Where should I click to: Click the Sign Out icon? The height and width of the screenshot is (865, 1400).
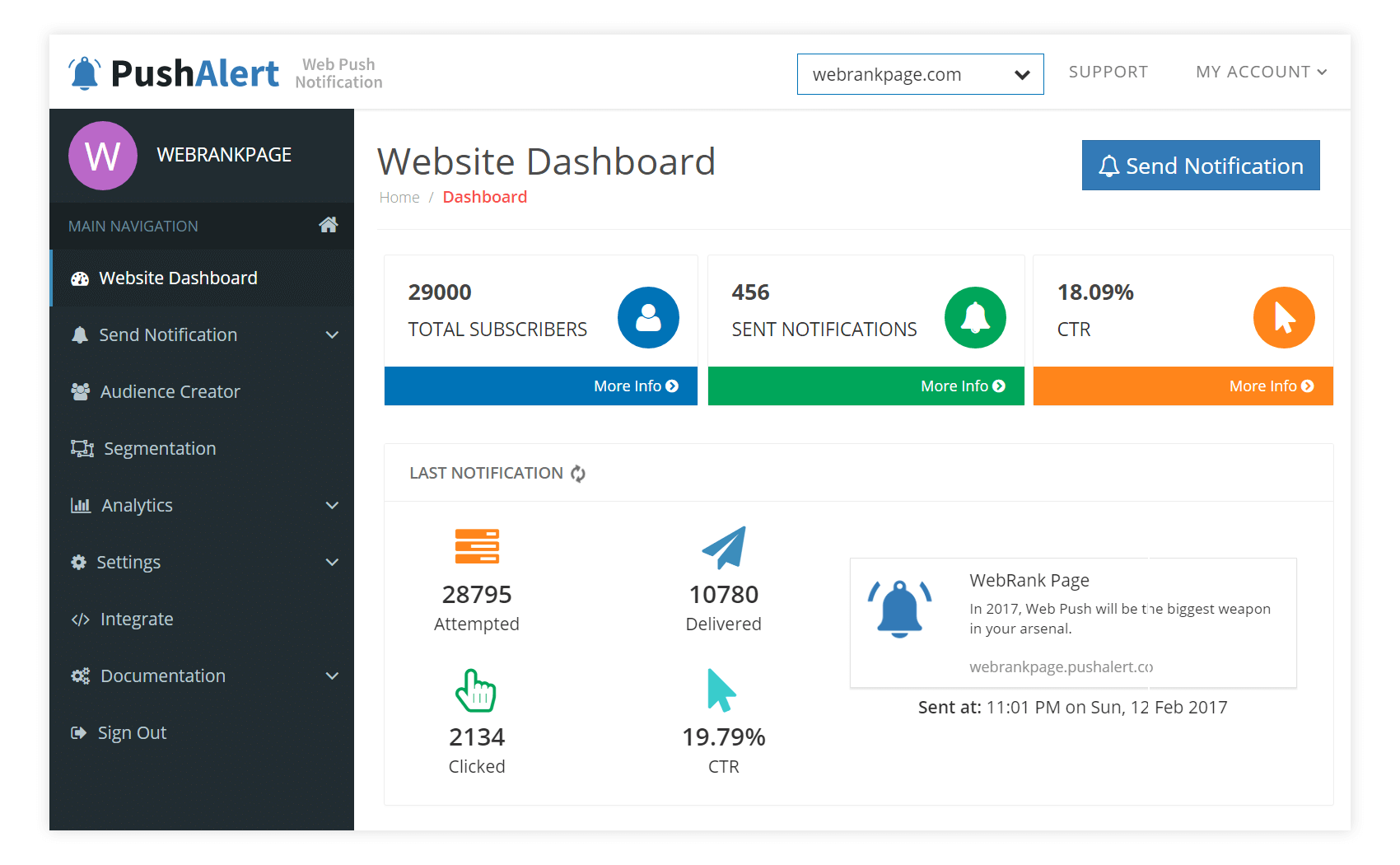pos(80,732)
